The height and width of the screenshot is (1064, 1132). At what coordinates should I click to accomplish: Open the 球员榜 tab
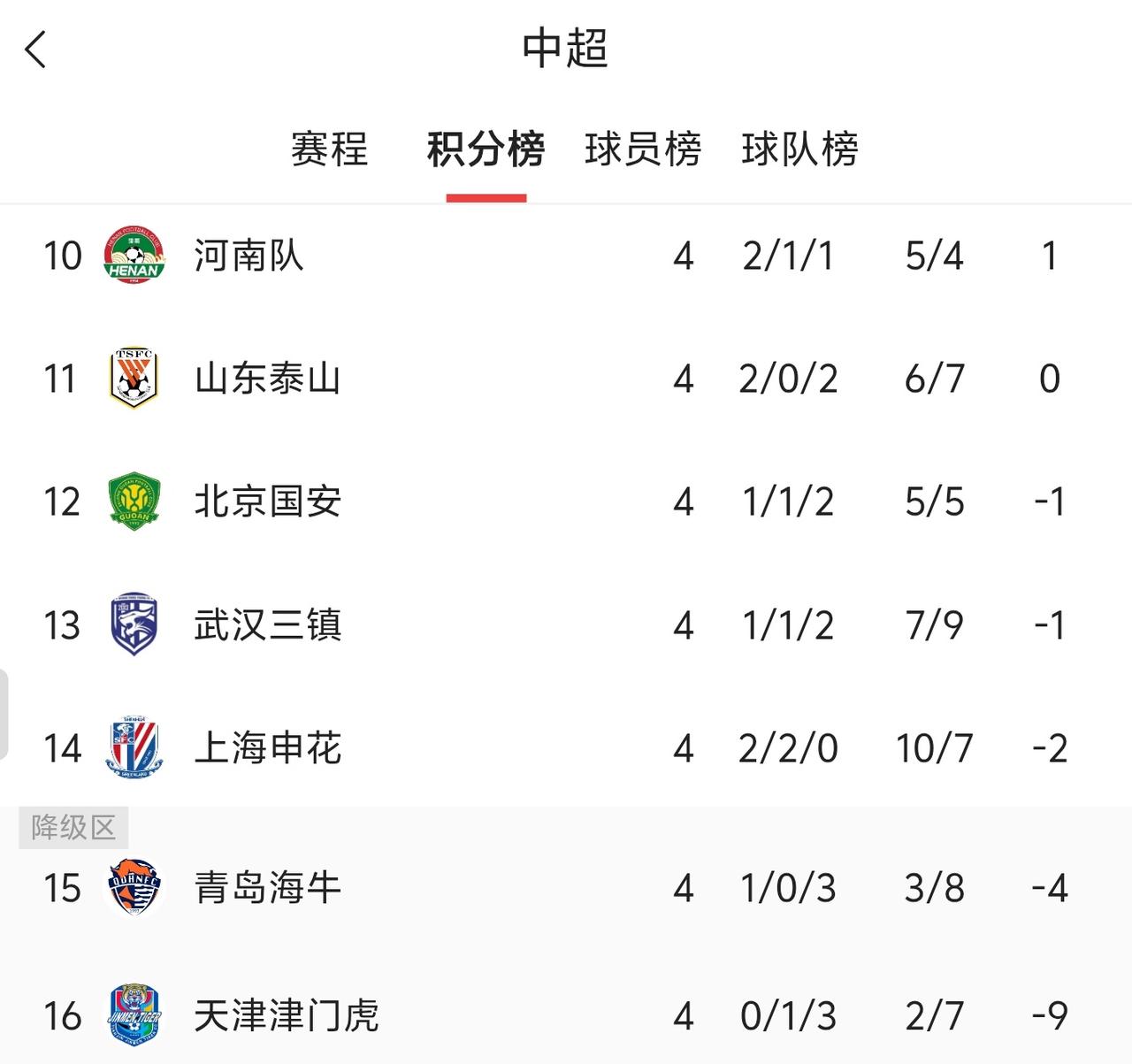tap(643, 150)
